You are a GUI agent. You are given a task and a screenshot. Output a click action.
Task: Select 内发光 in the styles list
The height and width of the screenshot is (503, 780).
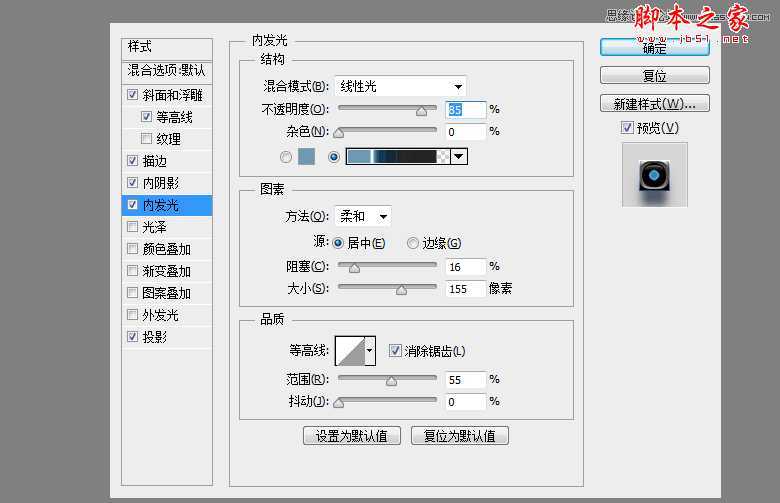(x=165, y=205)
